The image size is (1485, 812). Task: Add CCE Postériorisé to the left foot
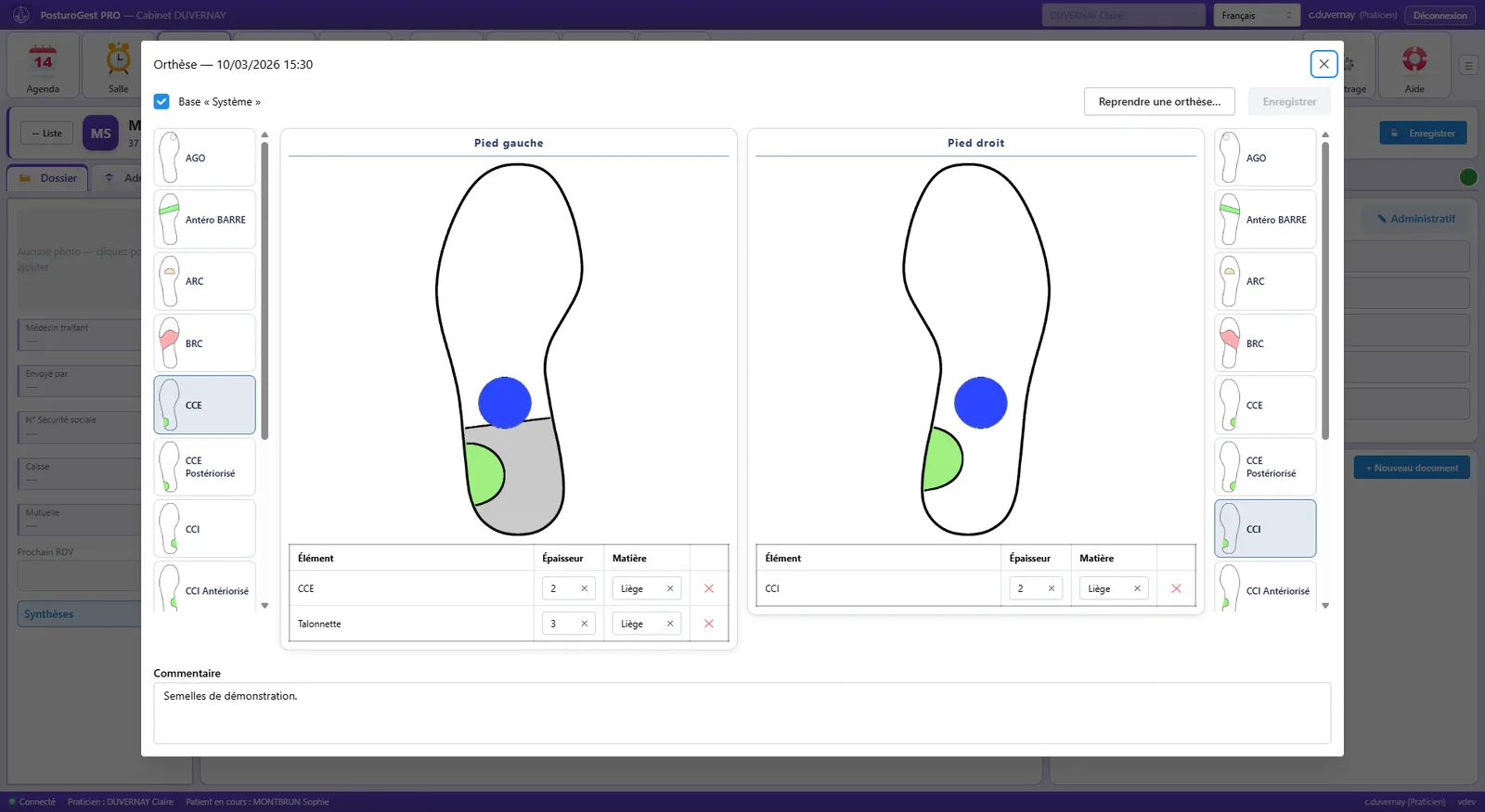pyautogui.click(x=204, y=467)
